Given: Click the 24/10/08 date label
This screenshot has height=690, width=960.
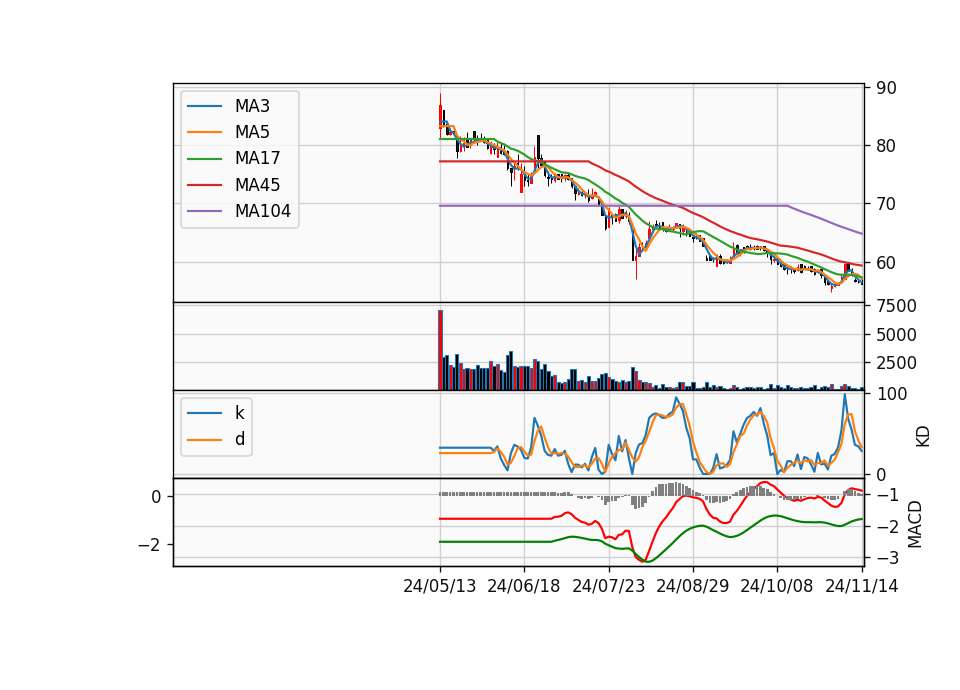Looking at the screenshot, I should coord(776,587).
